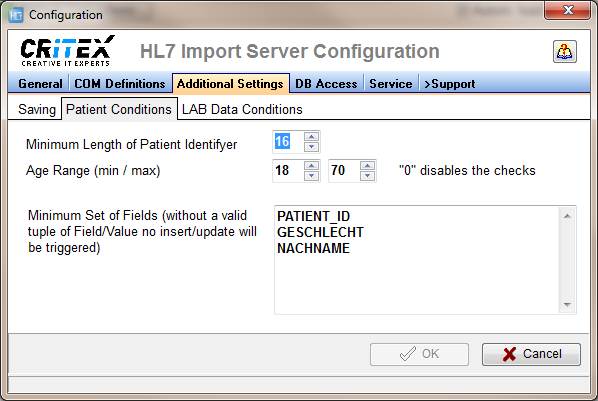
Task: Click the fields list scroll-down arrow
Action: point(567,304)
